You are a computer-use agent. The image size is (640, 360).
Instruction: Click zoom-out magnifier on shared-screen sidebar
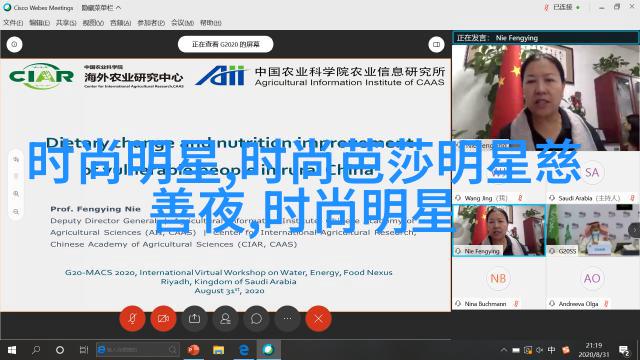[16, 211]
